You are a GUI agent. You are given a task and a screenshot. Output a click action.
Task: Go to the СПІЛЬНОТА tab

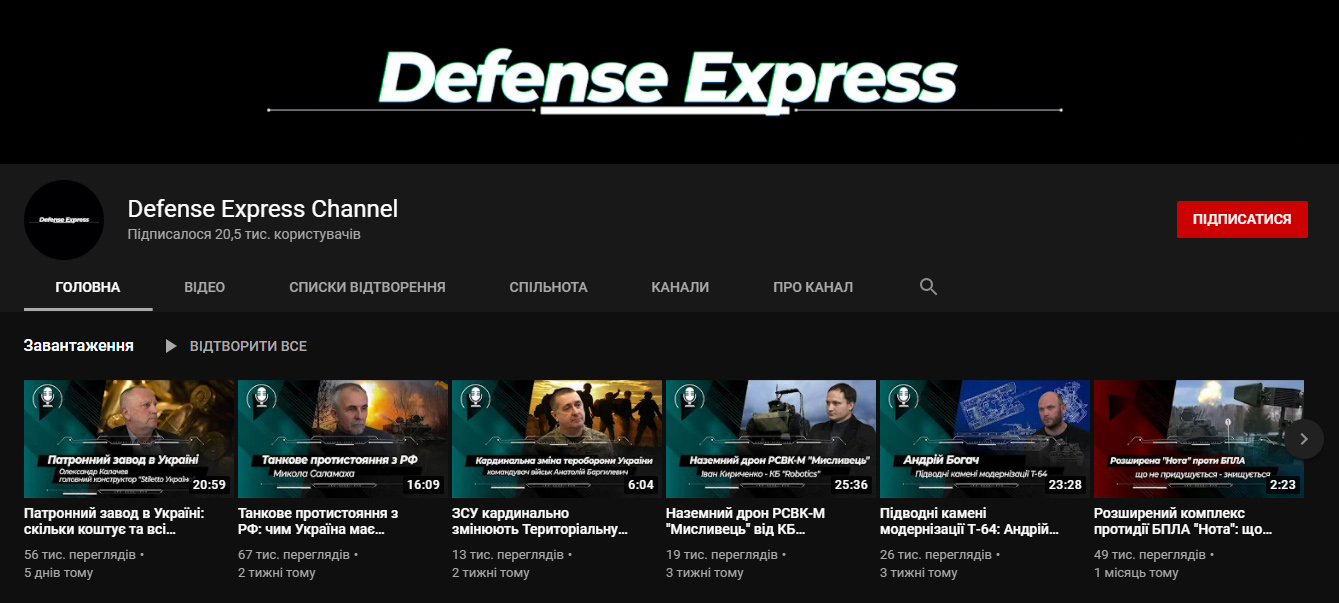548,287
